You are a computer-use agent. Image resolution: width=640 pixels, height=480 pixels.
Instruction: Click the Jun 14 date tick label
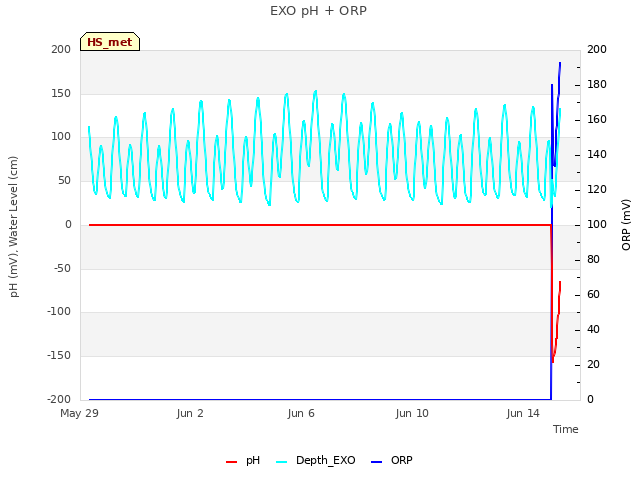coord(523,413)
